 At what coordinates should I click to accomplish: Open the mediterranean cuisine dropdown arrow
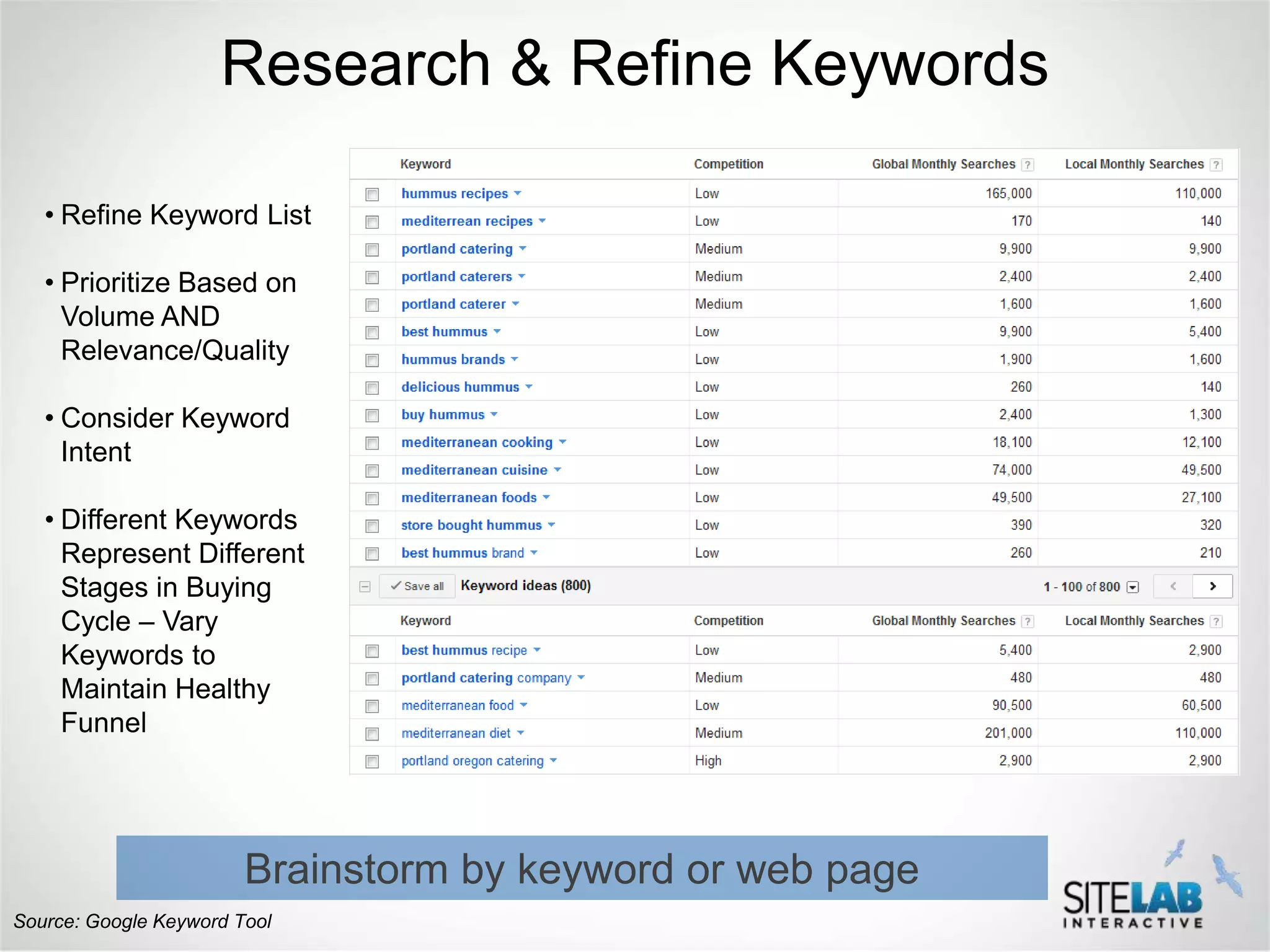(x=557, y=470)
